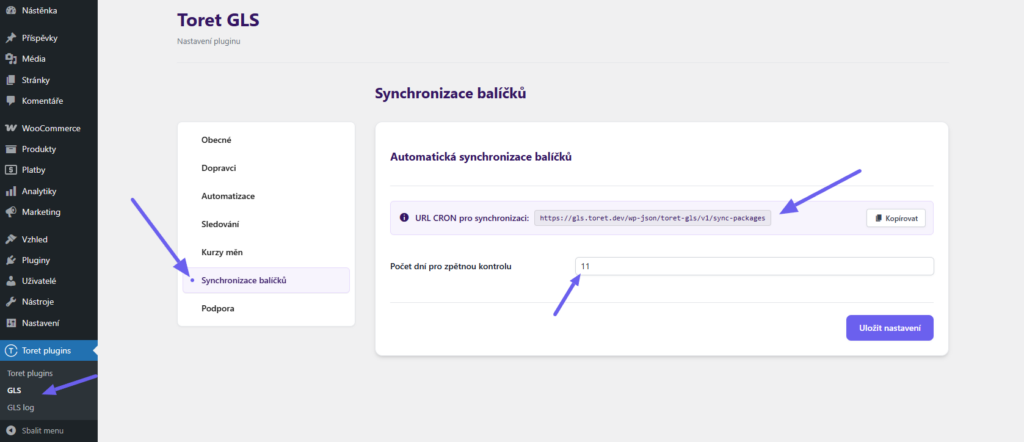The height and width of the screenshot is (442, 1024).
Task: Open the Toret plugins submenu link
Action: (x=30, y=373)
